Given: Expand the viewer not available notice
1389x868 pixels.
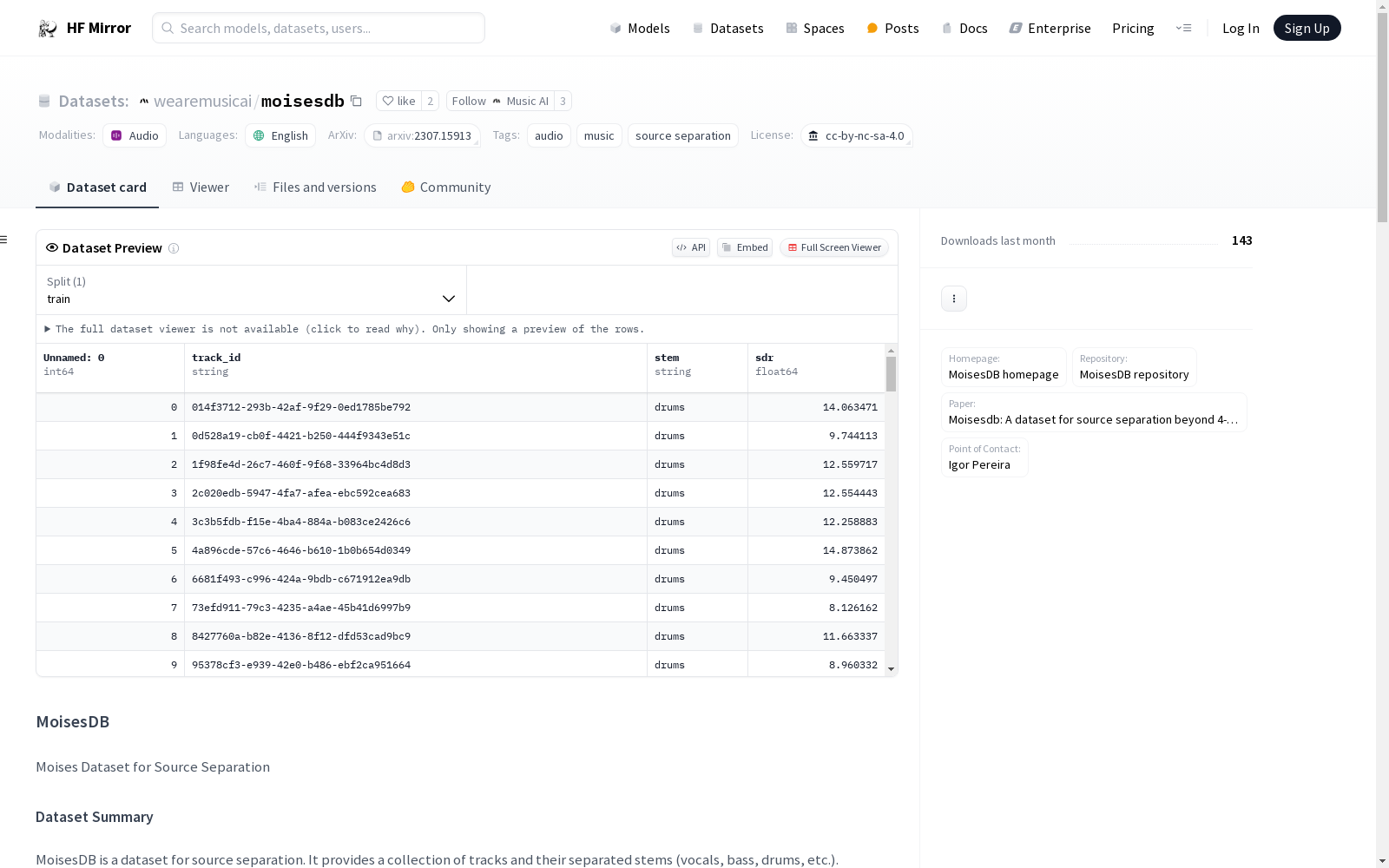Looking at the screenshot, I should click(x=344, y=329).
